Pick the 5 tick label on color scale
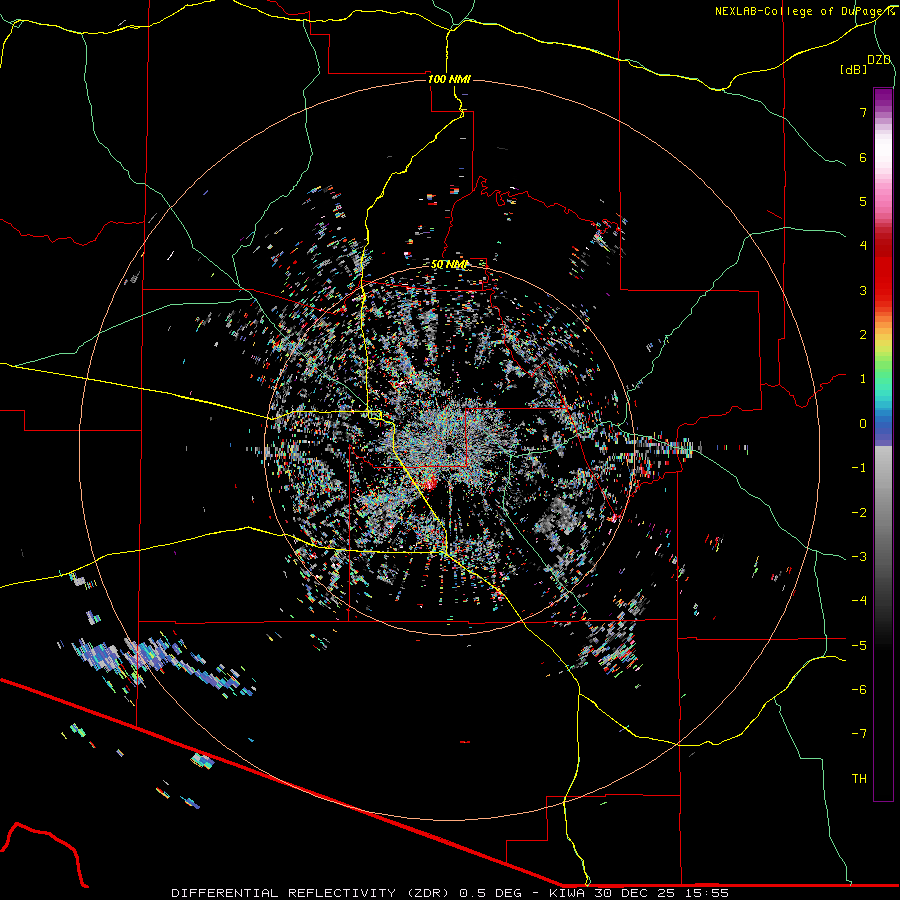The width and height of the screenshot is (900, 900). pos(863,201)
